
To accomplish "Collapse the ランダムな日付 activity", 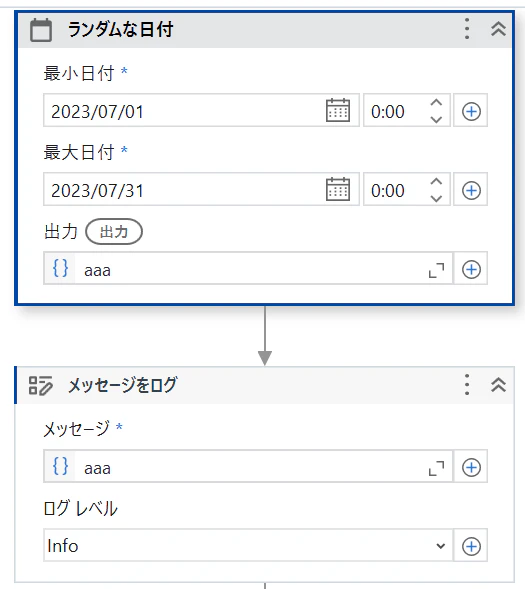I will tap(498, 29).
